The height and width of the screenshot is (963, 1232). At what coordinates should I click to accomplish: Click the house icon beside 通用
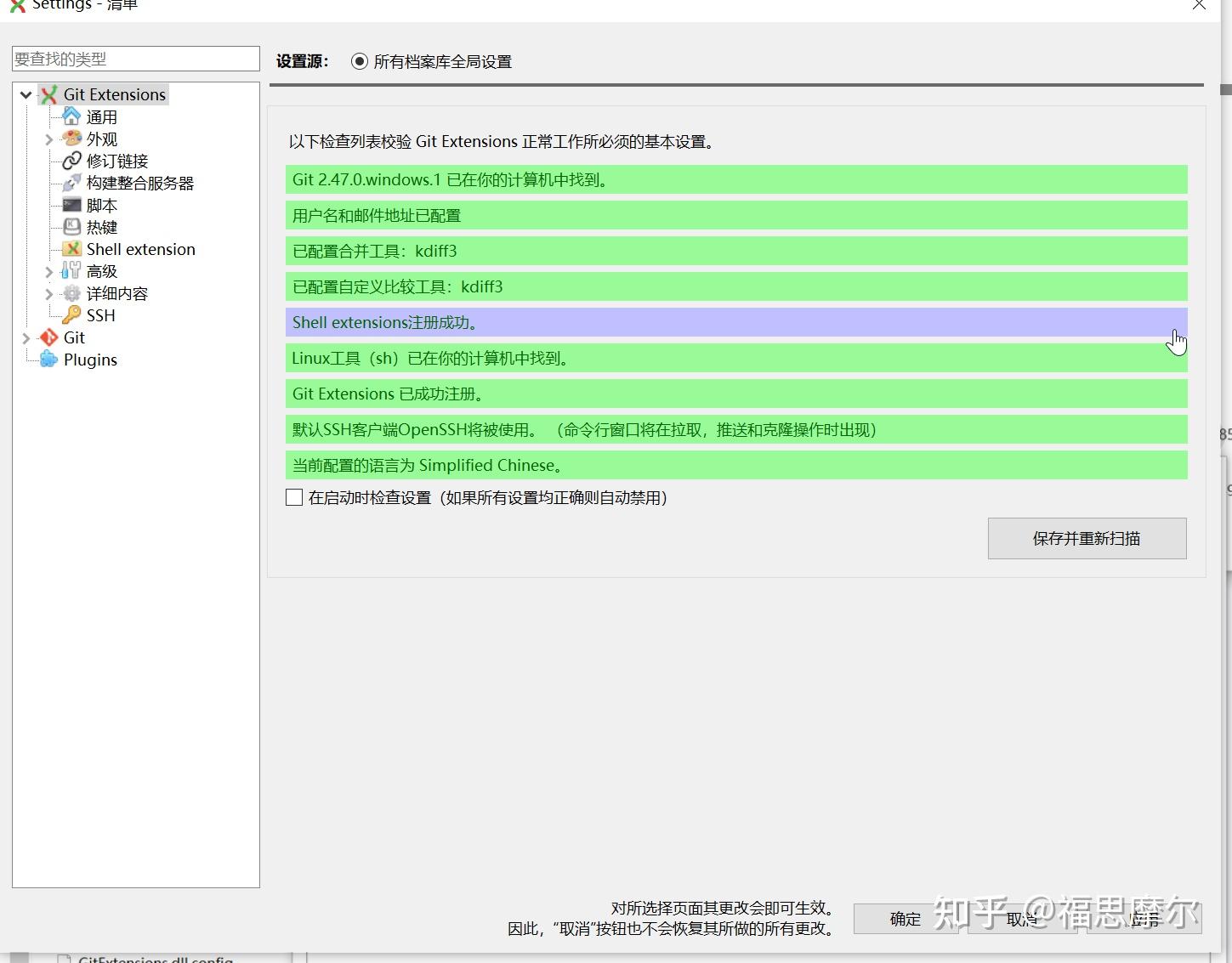71,116
